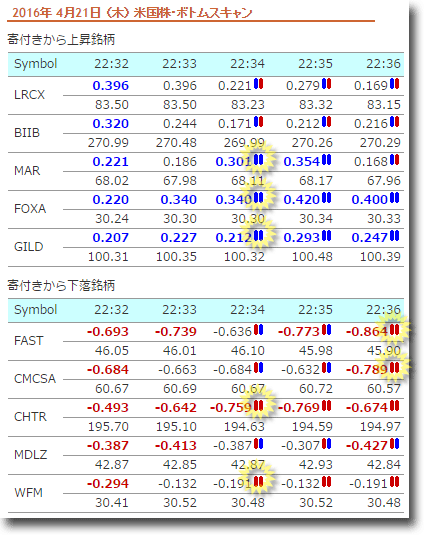Click the chart icon next to BIIB 0.171
This screenshot has height=535, width=426.
(x=259, y=122)
